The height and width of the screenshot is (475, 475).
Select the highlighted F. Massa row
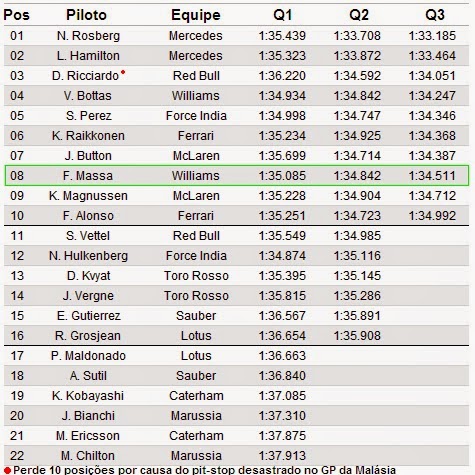(237, 175)
